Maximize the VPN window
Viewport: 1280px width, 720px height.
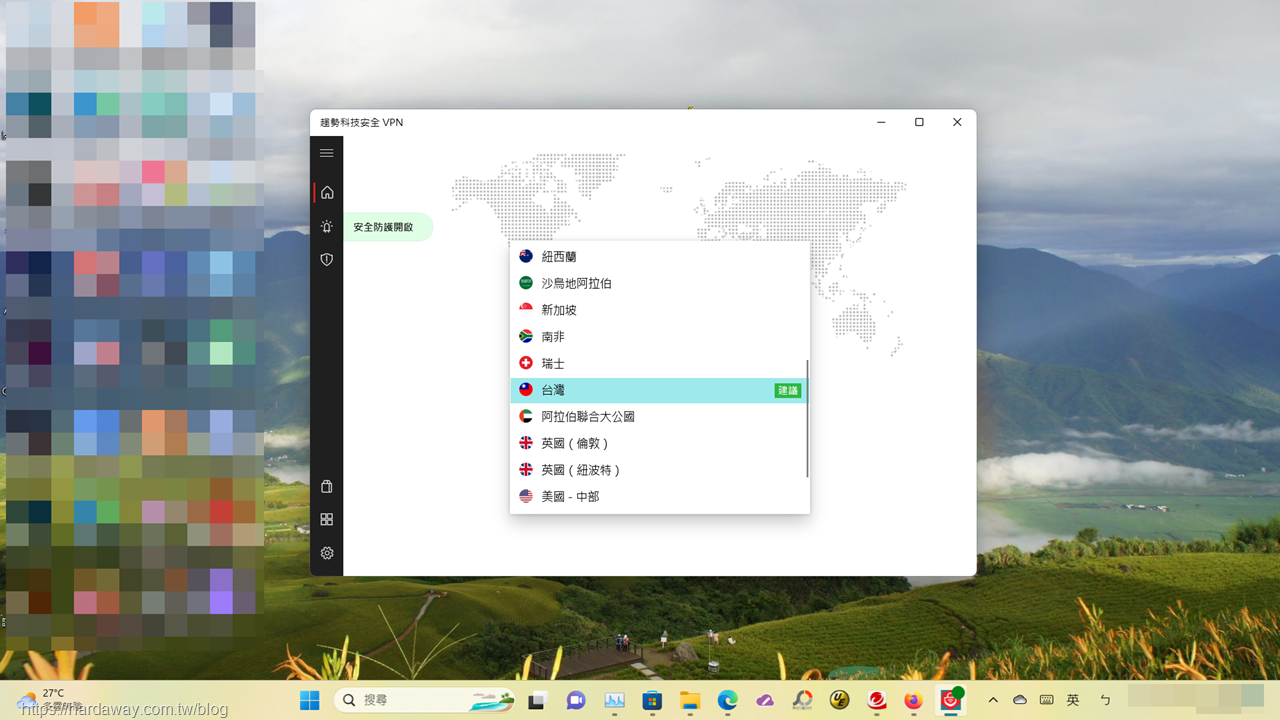919,122
